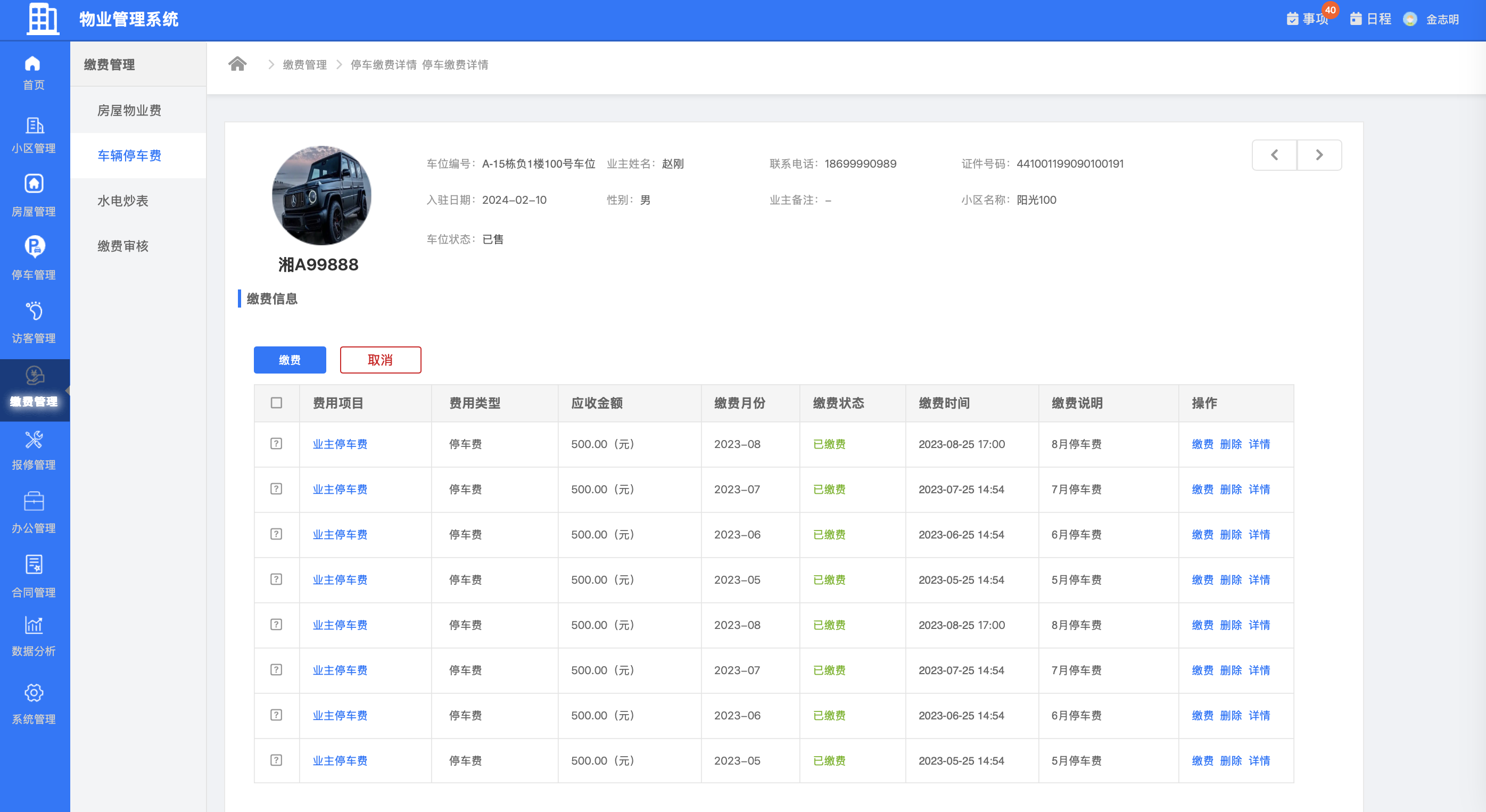Click 缴费管理 breadcrumb link

tap(304, 64)
